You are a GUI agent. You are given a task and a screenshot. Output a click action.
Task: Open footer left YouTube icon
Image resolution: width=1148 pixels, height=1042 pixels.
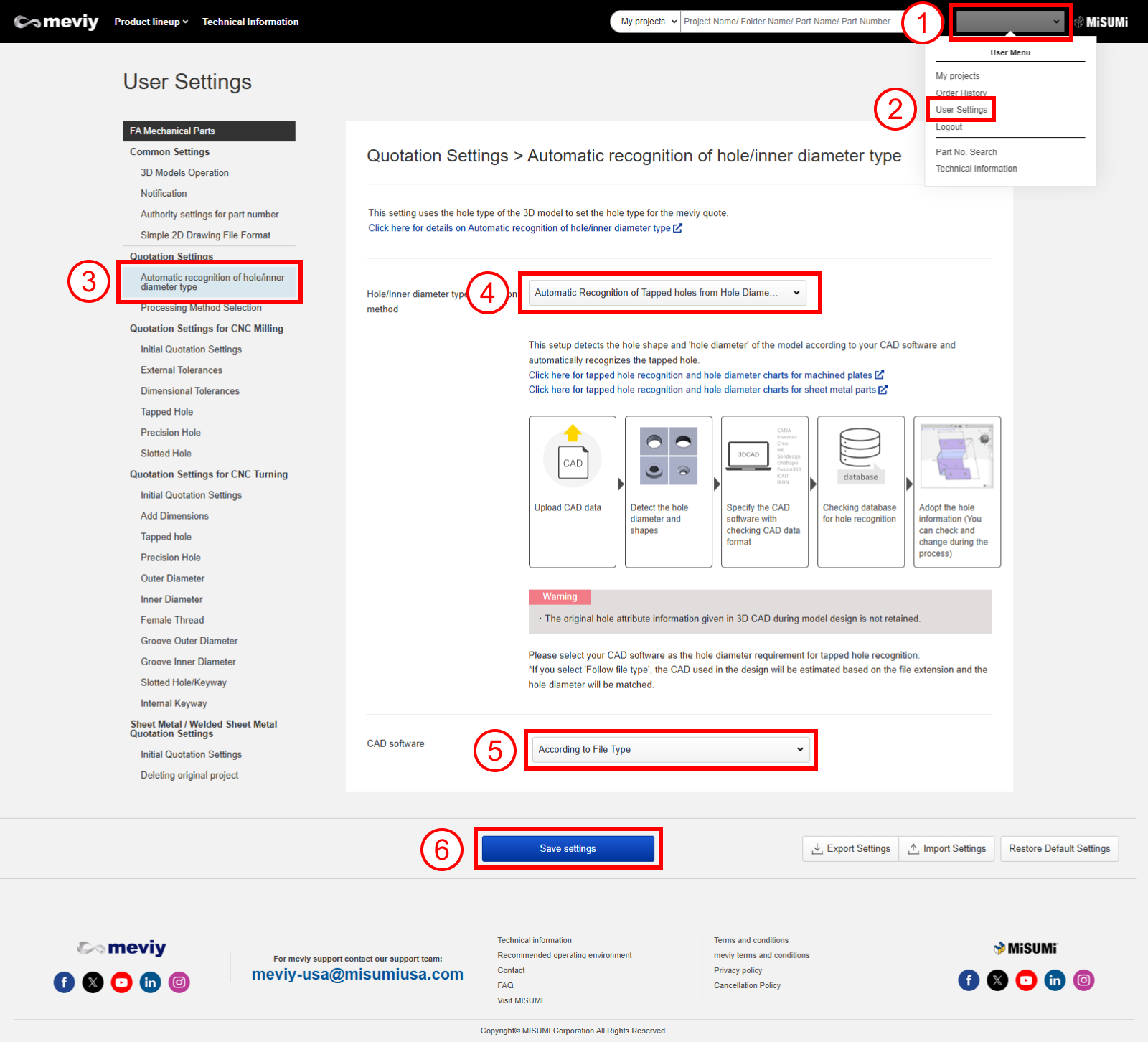click(121, 982)
